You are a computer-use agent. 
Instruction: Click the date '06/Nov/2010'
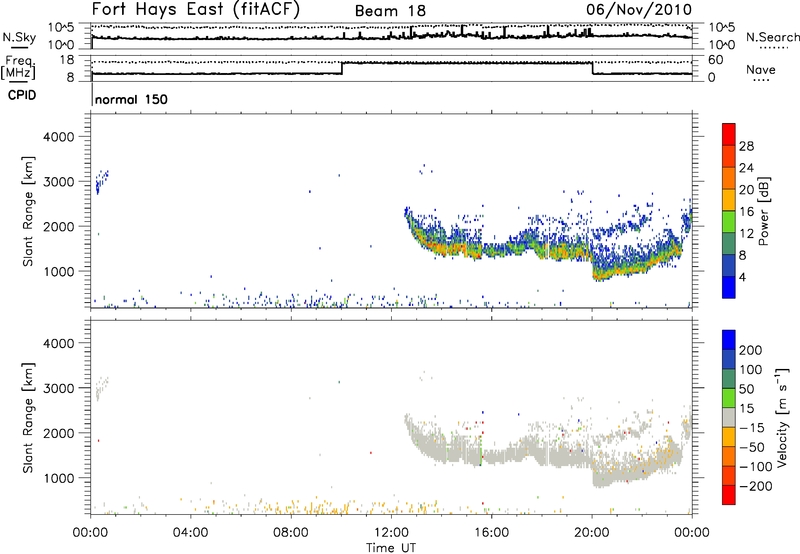pyautogui.click(x=639, y=10)
